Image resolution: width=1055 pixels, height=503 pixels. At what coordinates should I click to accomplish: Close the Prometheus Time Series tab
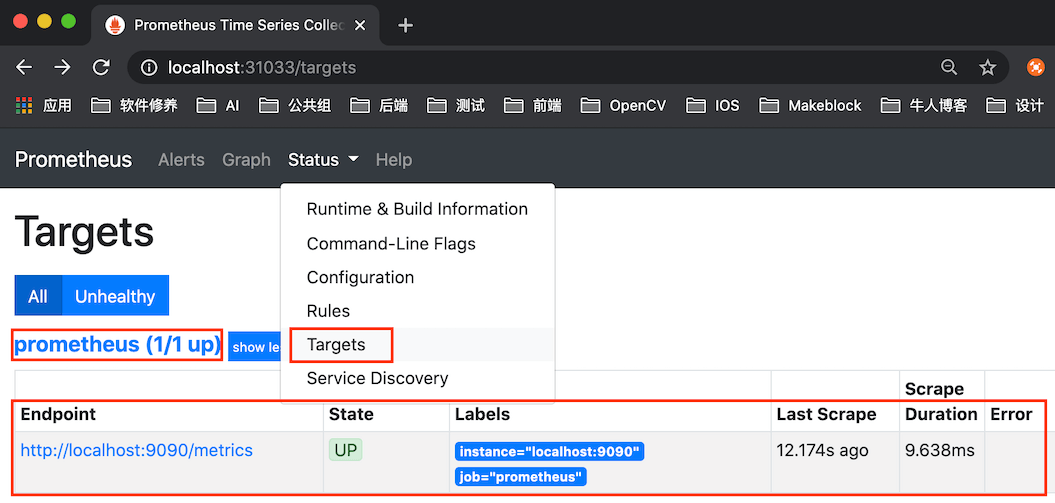tap(360, 26)
